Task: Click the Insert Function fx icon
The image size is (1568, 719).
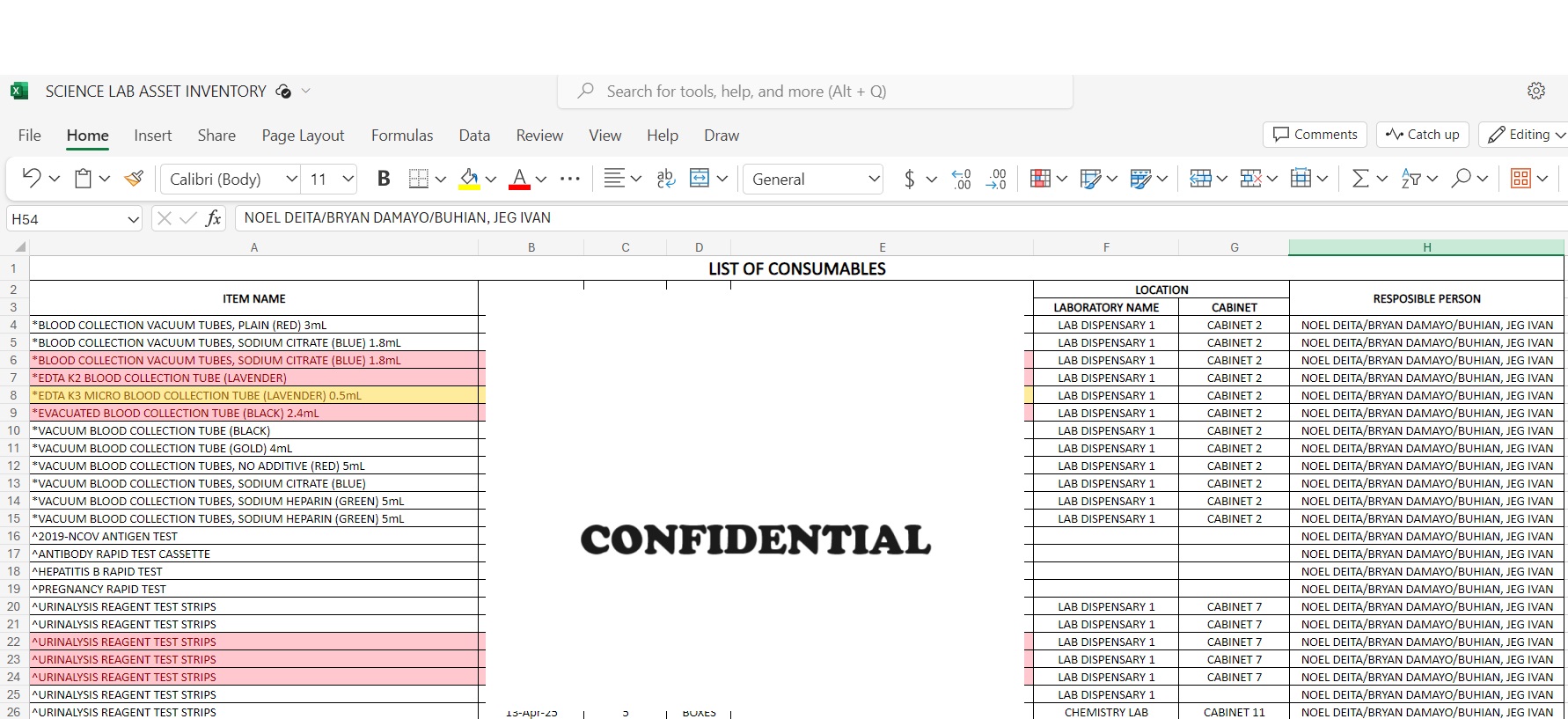Action: point(213,218)
